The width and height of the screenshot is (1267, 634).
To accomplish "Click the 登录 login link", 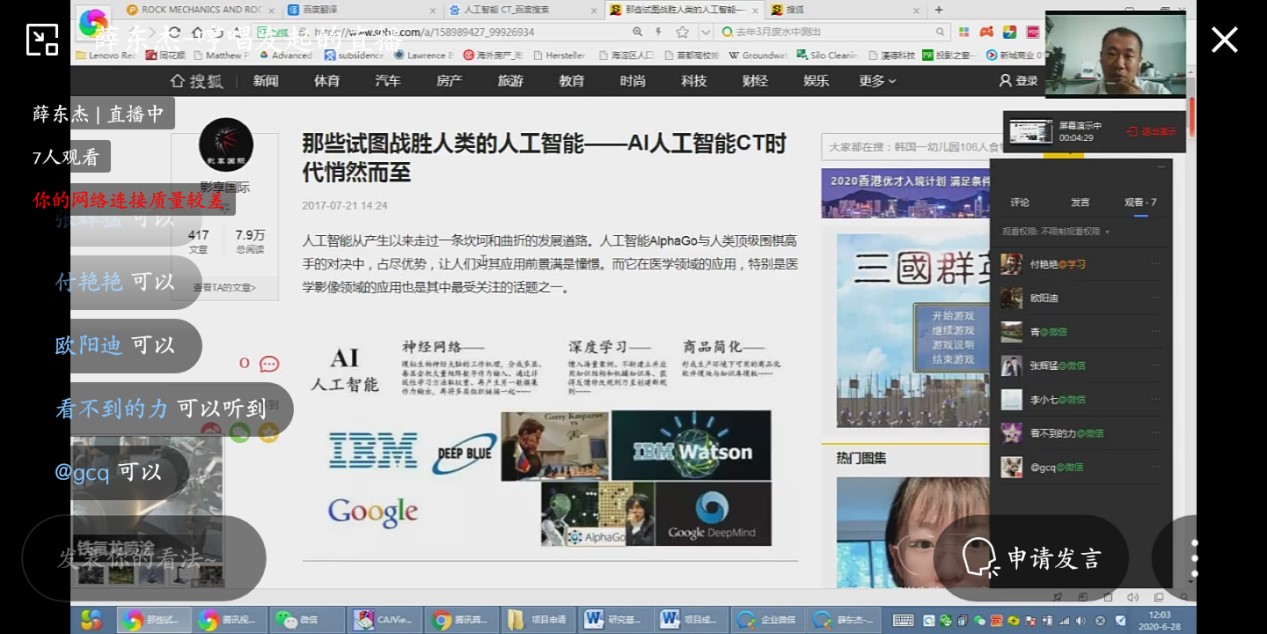I will [x=1019, y=81].
